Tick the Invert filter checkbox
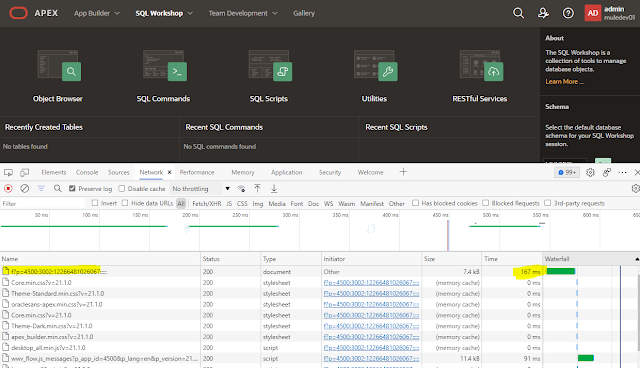The image size is (640, 368). pos(95,203)
